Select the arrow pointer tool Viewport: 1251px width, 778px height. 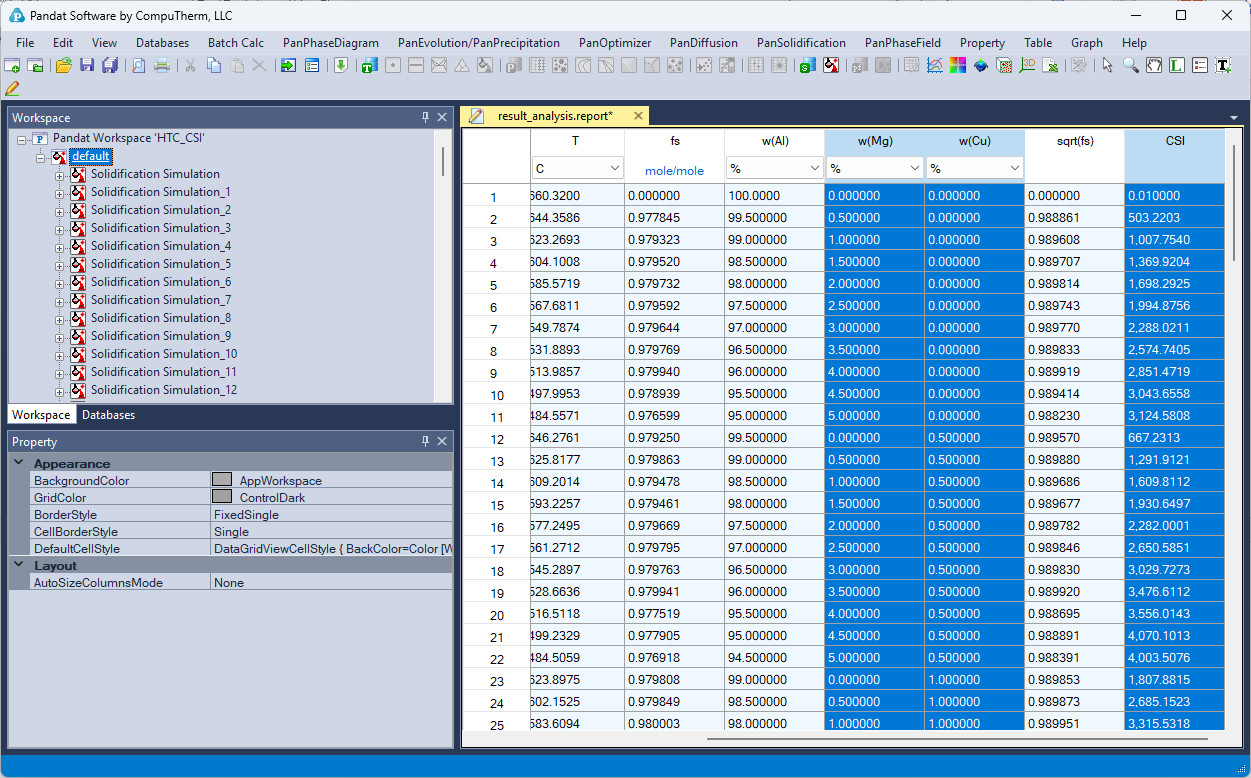1107,66
